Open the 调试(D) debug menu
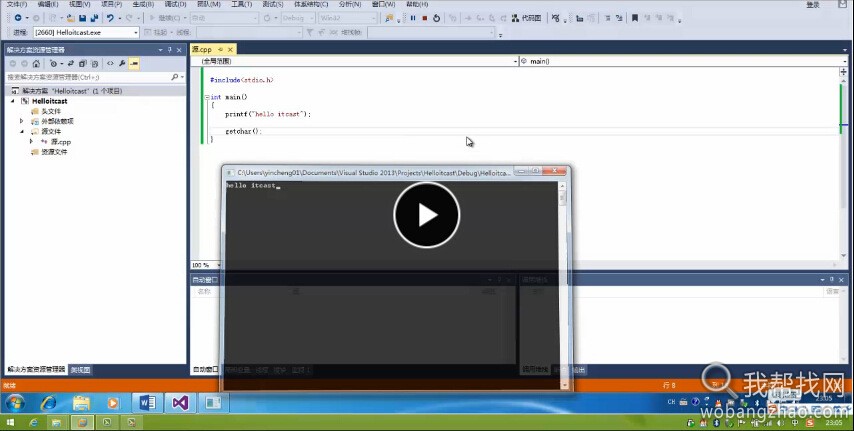 175,4
